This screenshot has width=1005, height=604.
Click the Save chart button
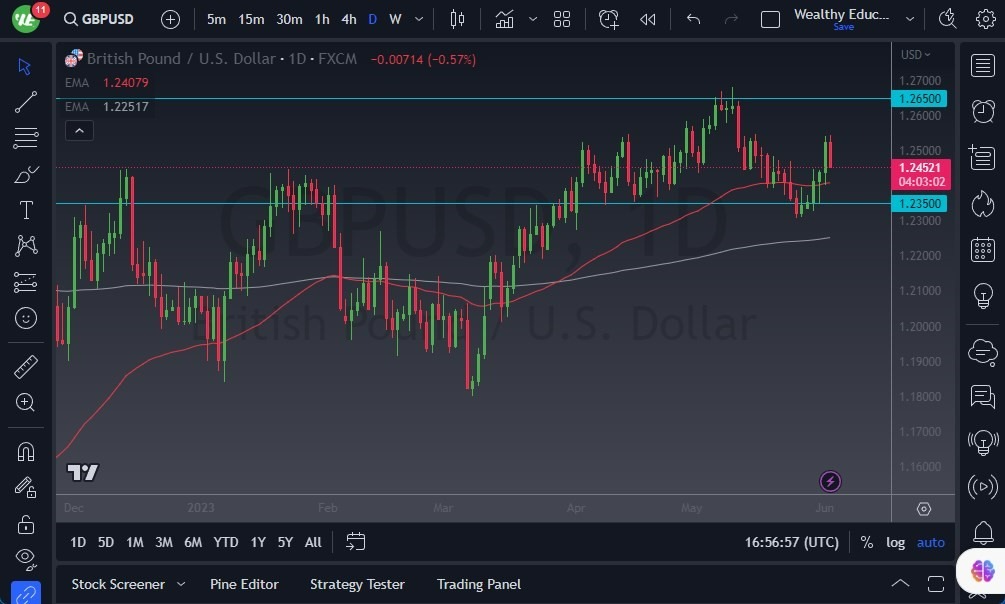click(843, 28)
